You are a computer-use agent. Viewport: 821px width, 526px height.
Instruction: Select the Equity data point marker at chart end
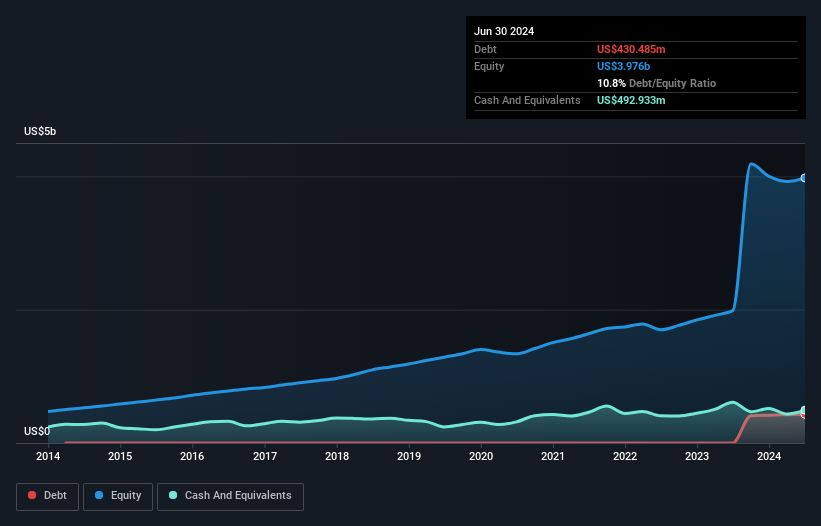pyautogui.click(x=804, y=178)
